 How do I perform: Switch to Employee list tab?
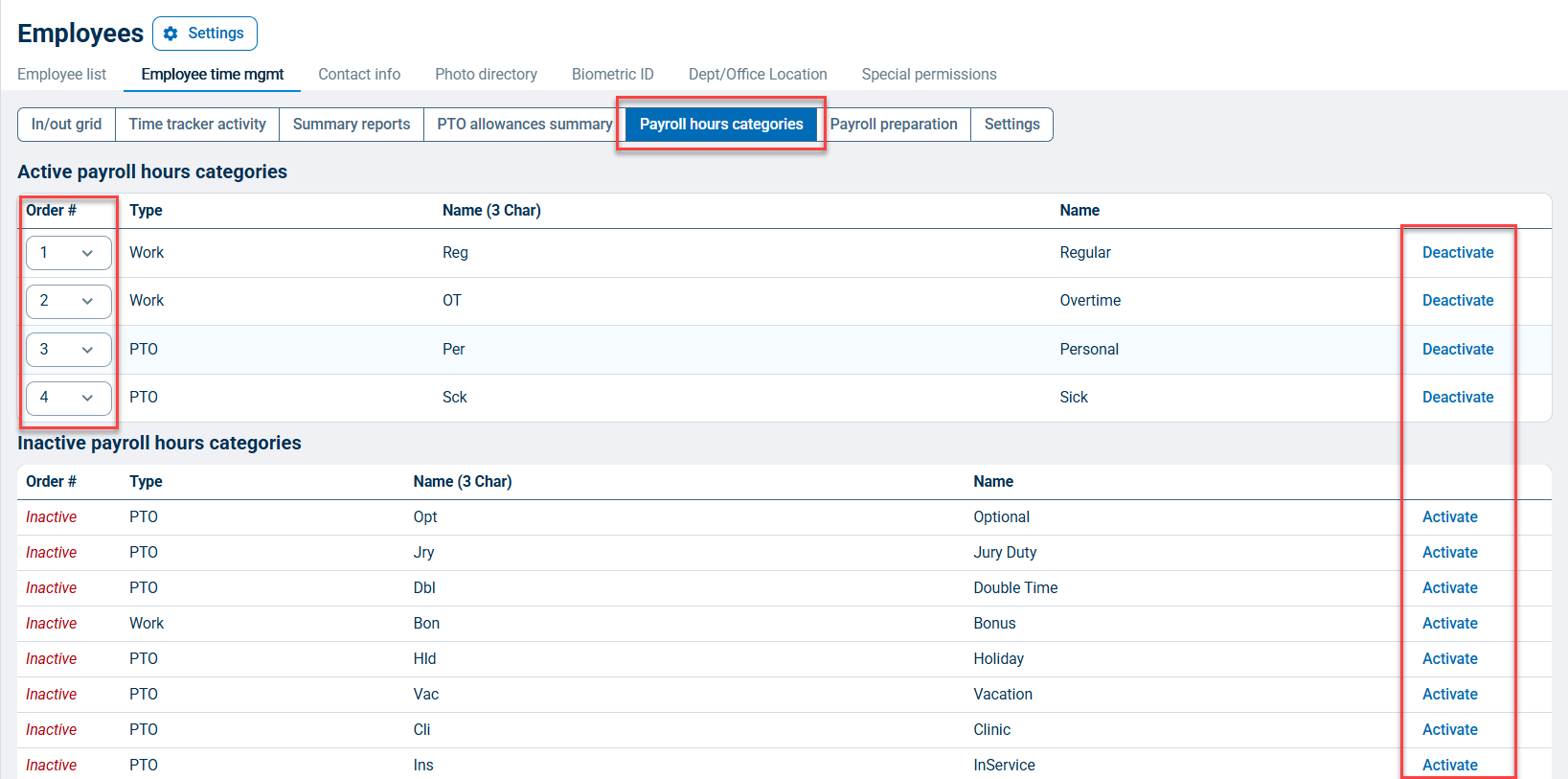pyautogui.click(x=62, y=75)
